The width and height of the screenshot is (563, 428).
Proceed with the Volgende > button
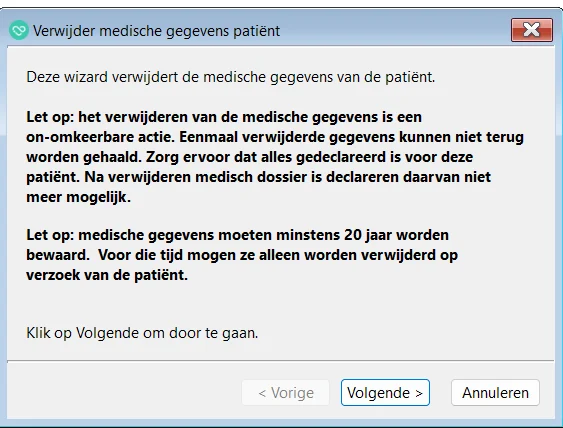(385, 392)
